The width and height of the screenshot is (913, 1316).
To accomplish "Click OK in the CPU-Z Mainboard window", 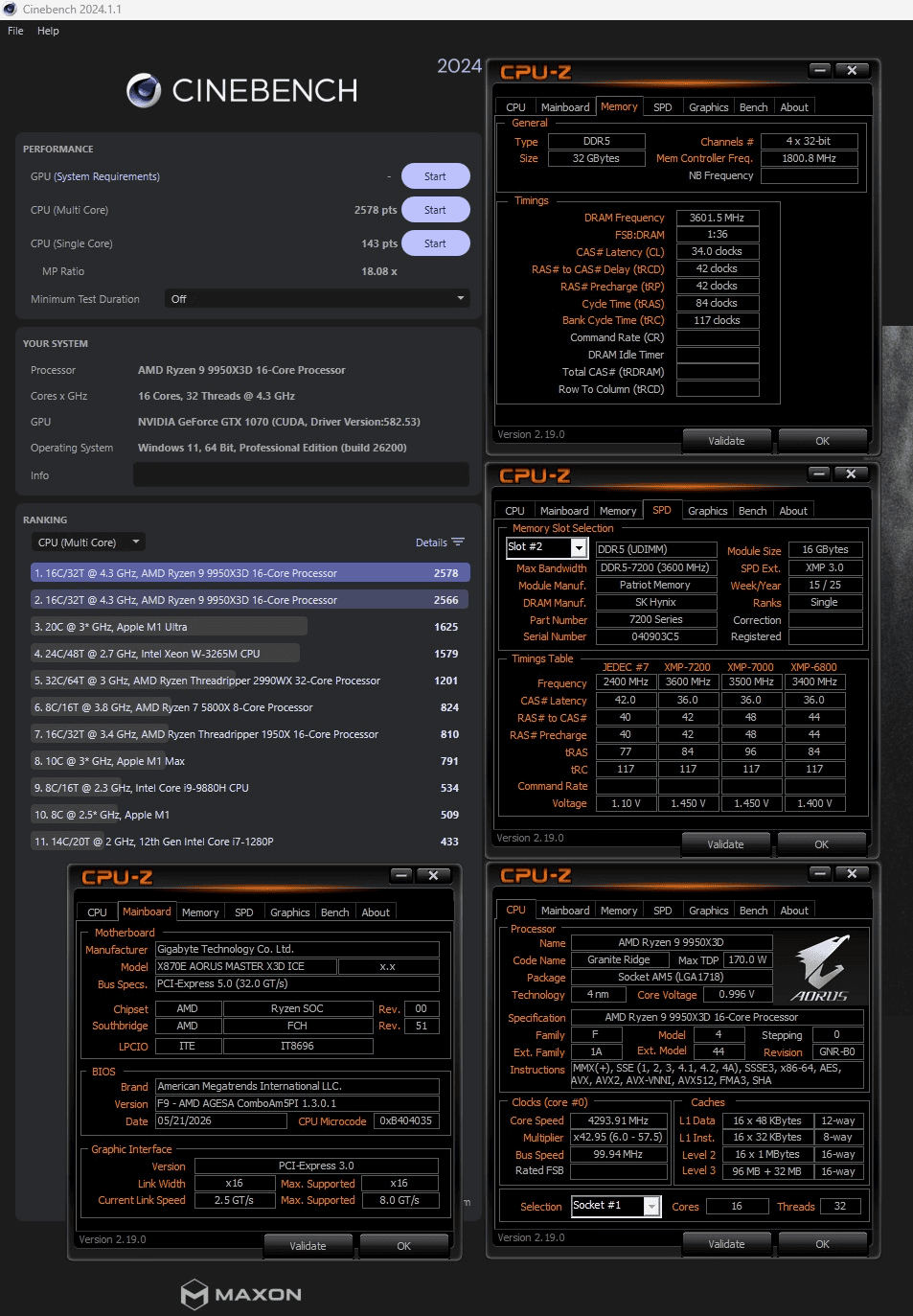I will (x=403, y=1246).
